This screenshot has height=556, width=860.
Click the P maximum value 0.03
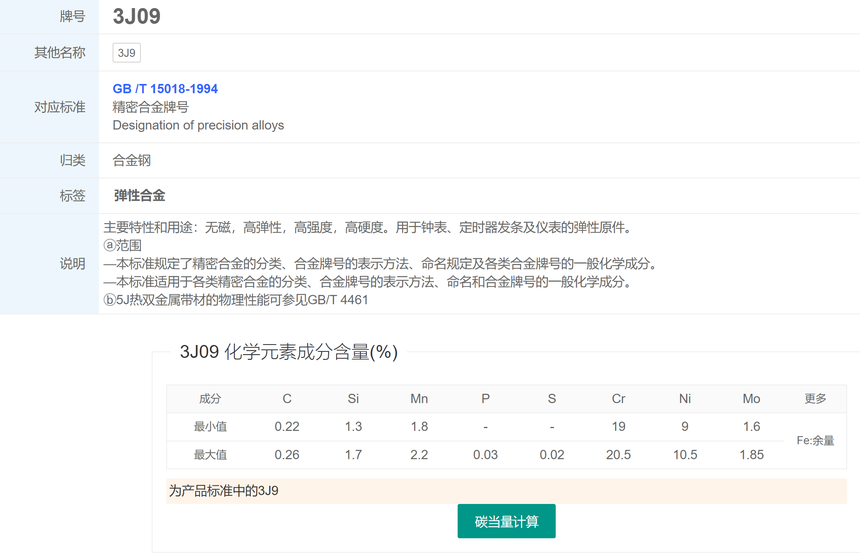pyautogui.click(x=485, y=455)
